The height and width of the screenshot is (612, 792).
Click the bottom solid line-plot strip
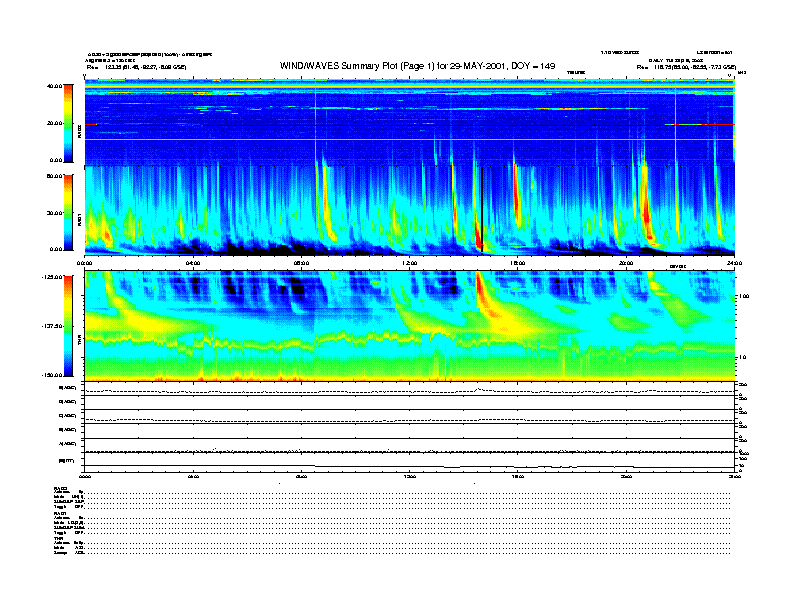(409, 462)
